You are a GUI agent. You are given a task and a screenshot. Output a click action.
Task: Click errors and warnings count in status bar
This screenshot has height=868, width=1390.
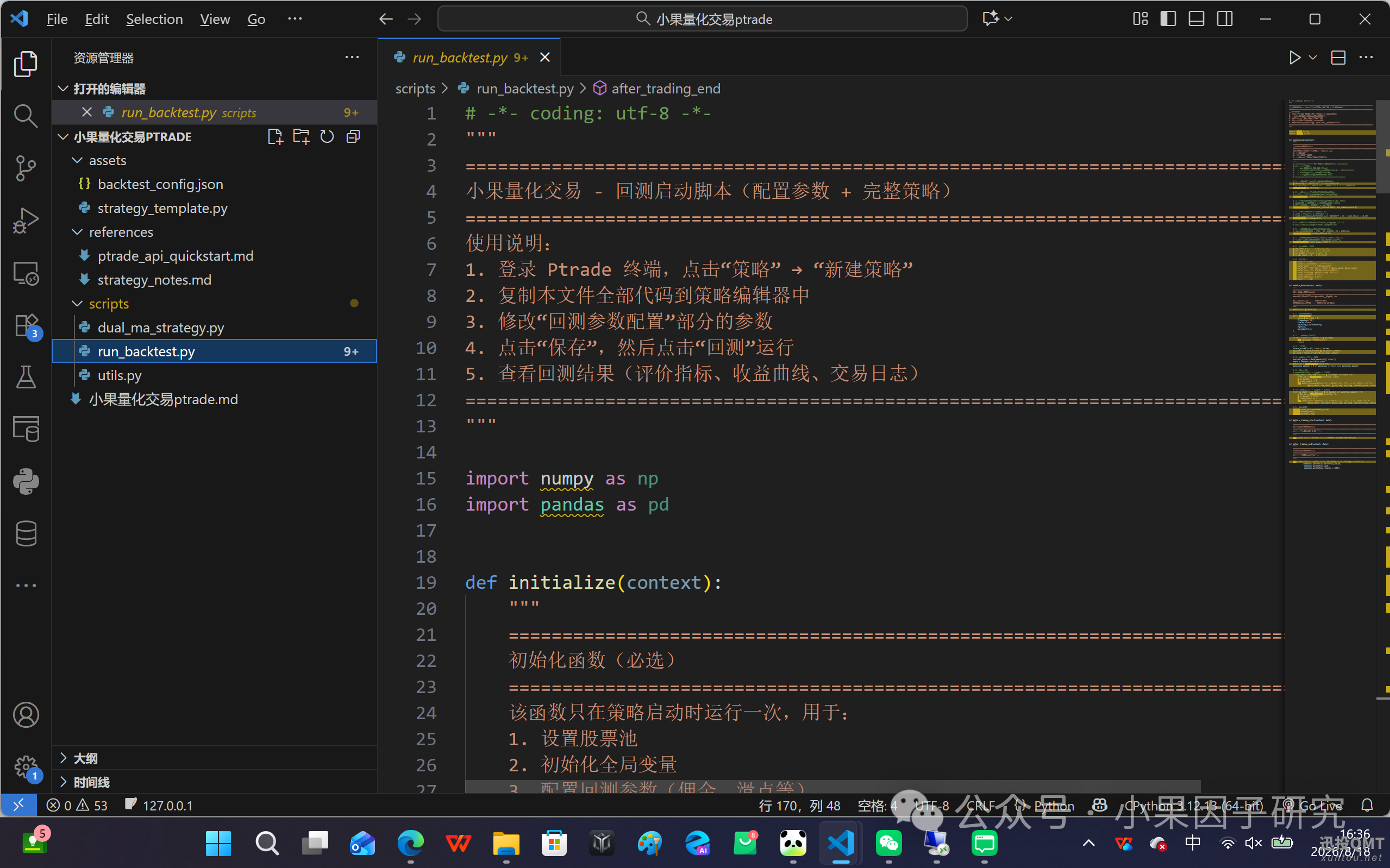click(77, 805)
